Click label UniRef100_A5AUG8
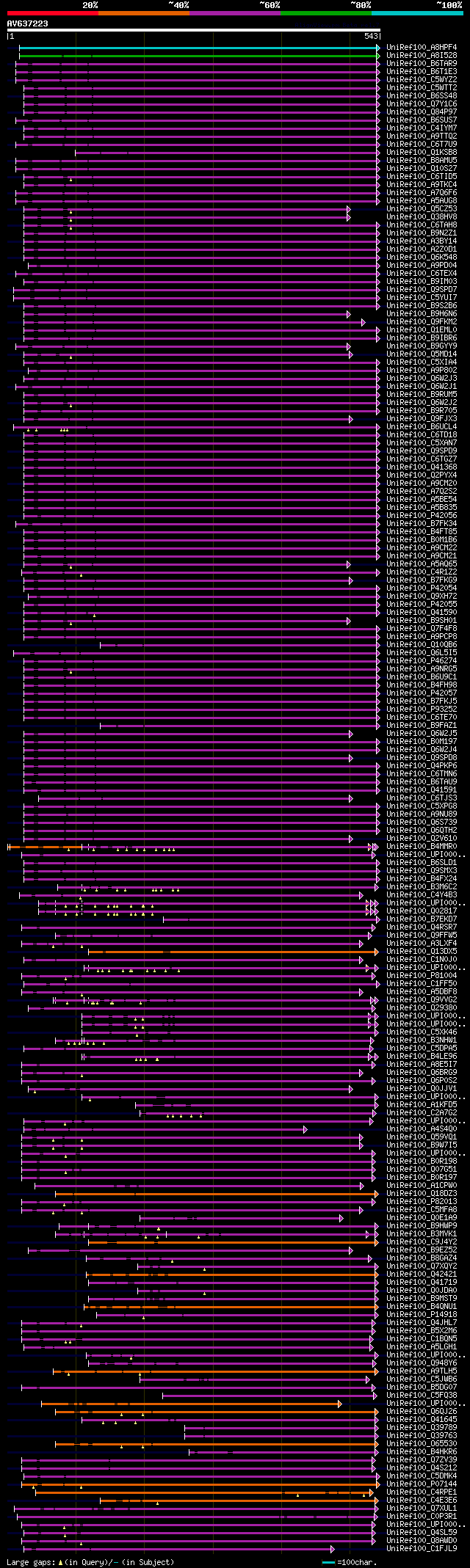This screenshot has height=1568, width=470. 422,201
